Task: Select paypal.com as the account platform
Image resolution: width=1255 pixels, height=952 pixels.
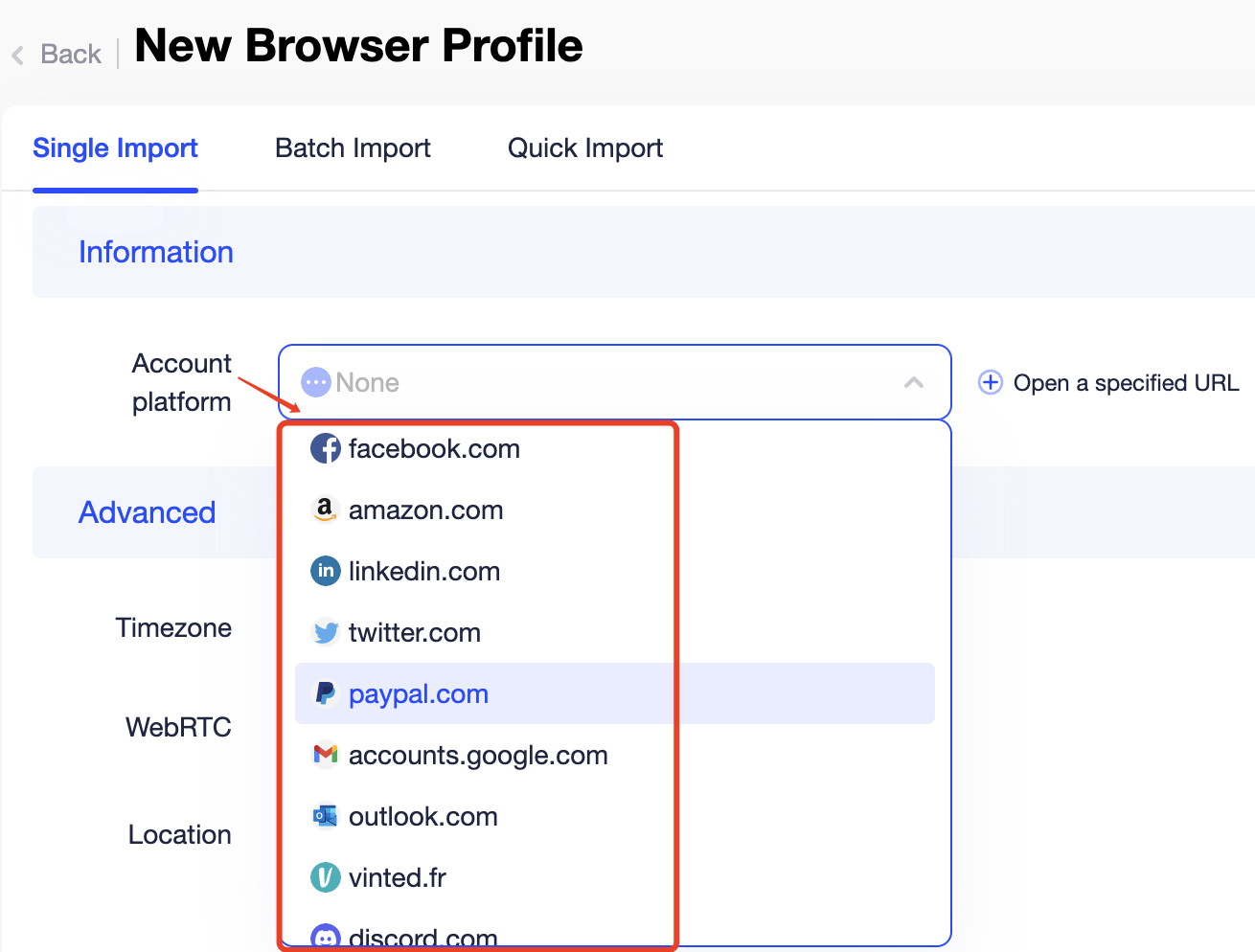Action: [419, 693]
